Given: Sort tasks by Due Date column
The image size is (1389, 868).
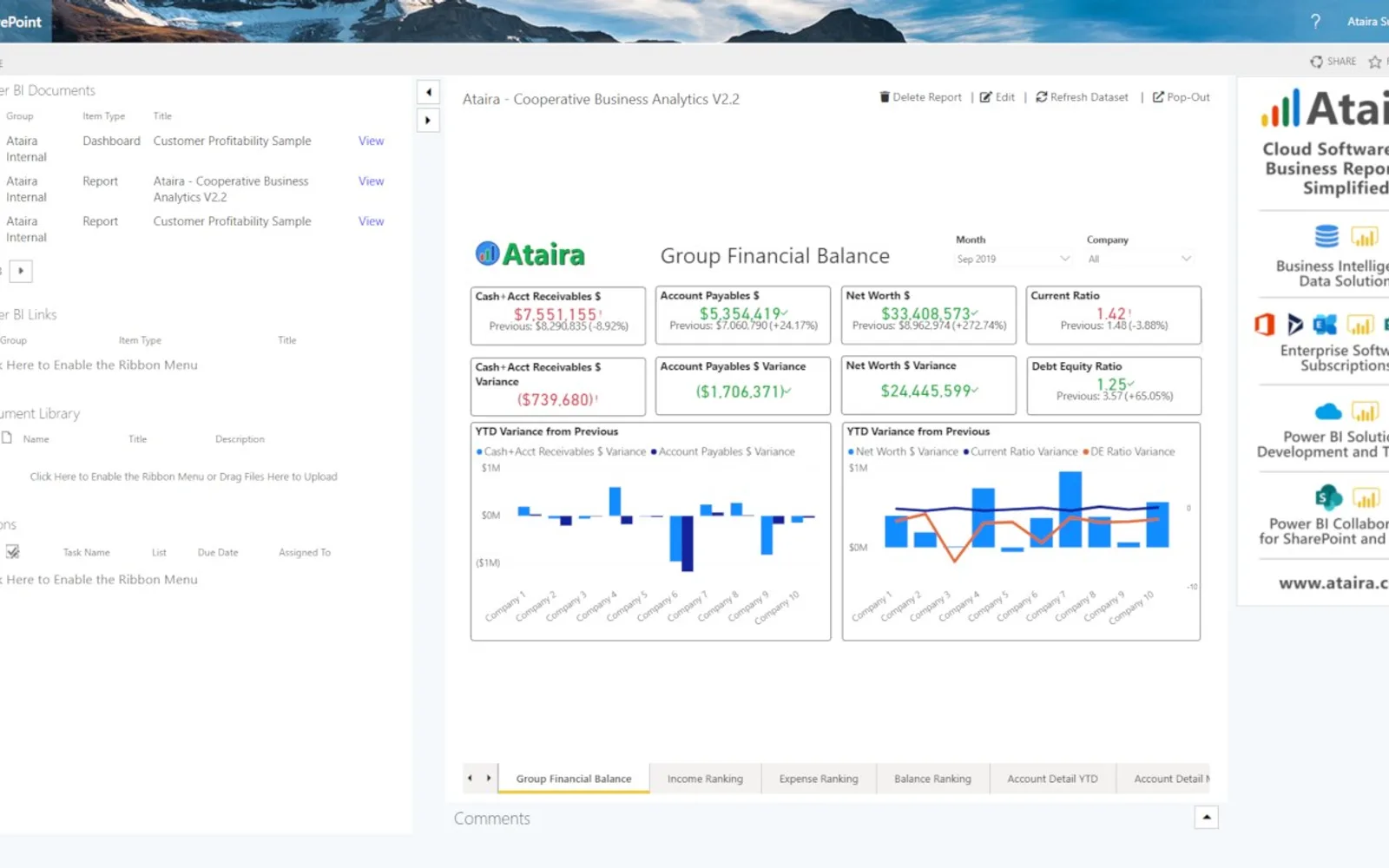Looking at the screenshot, I should (218, 552).
